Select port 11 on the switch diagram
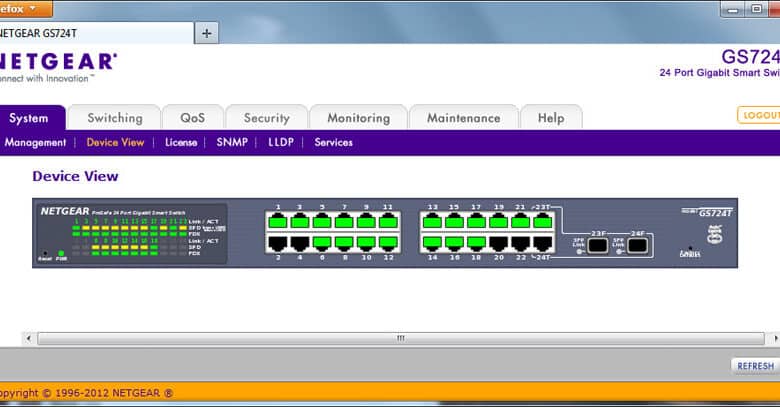 pyautogui.click(x=388, y=221)
